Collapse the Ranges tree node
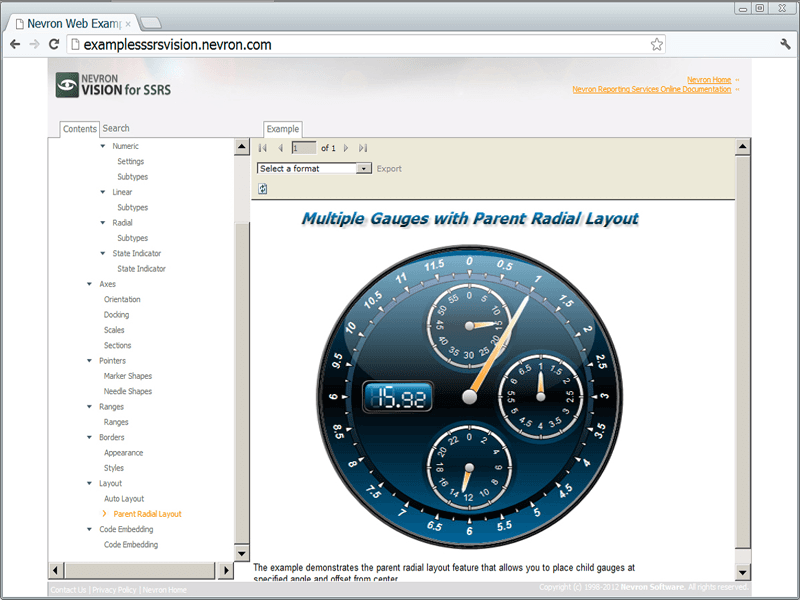800x600 pixels. click(89, 406)
